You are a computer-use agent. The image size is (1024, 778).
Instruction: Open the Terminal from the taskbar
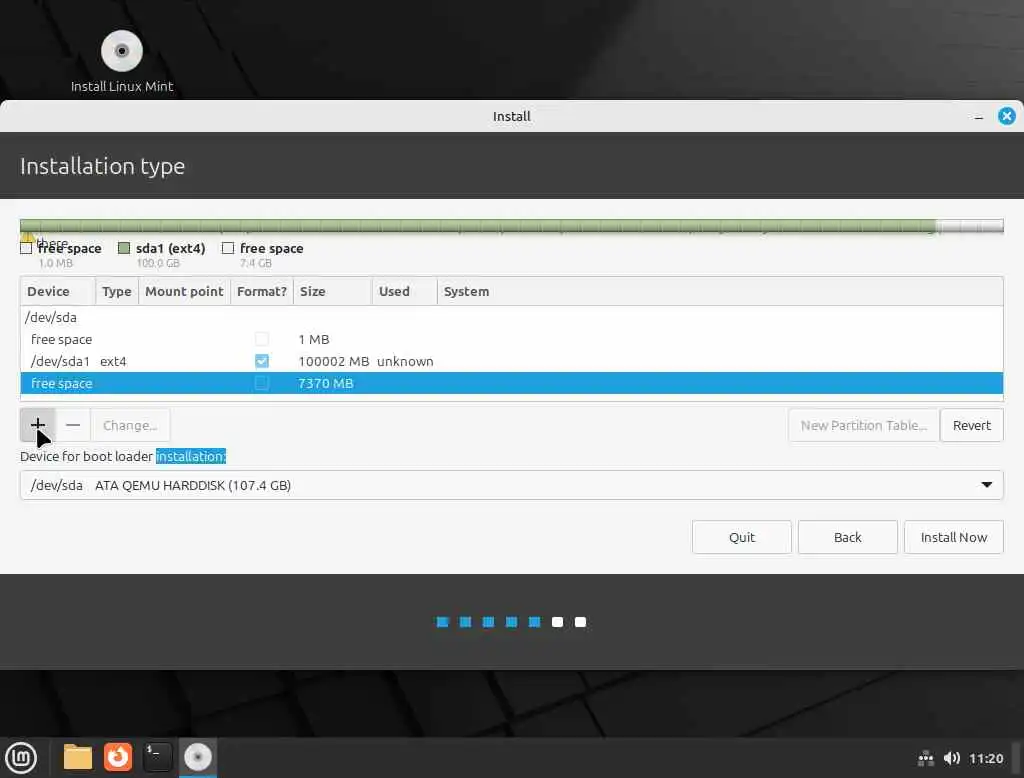(157, 758)
